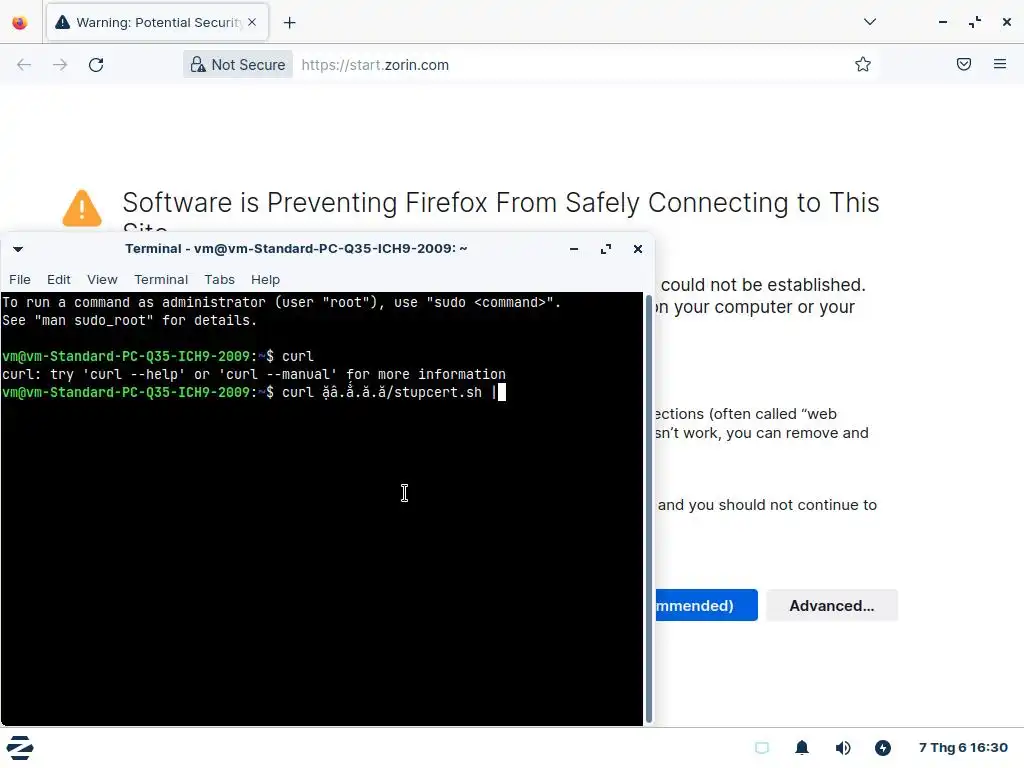
Task: Click the orange warning triangle icon
Action: (82, 208)
